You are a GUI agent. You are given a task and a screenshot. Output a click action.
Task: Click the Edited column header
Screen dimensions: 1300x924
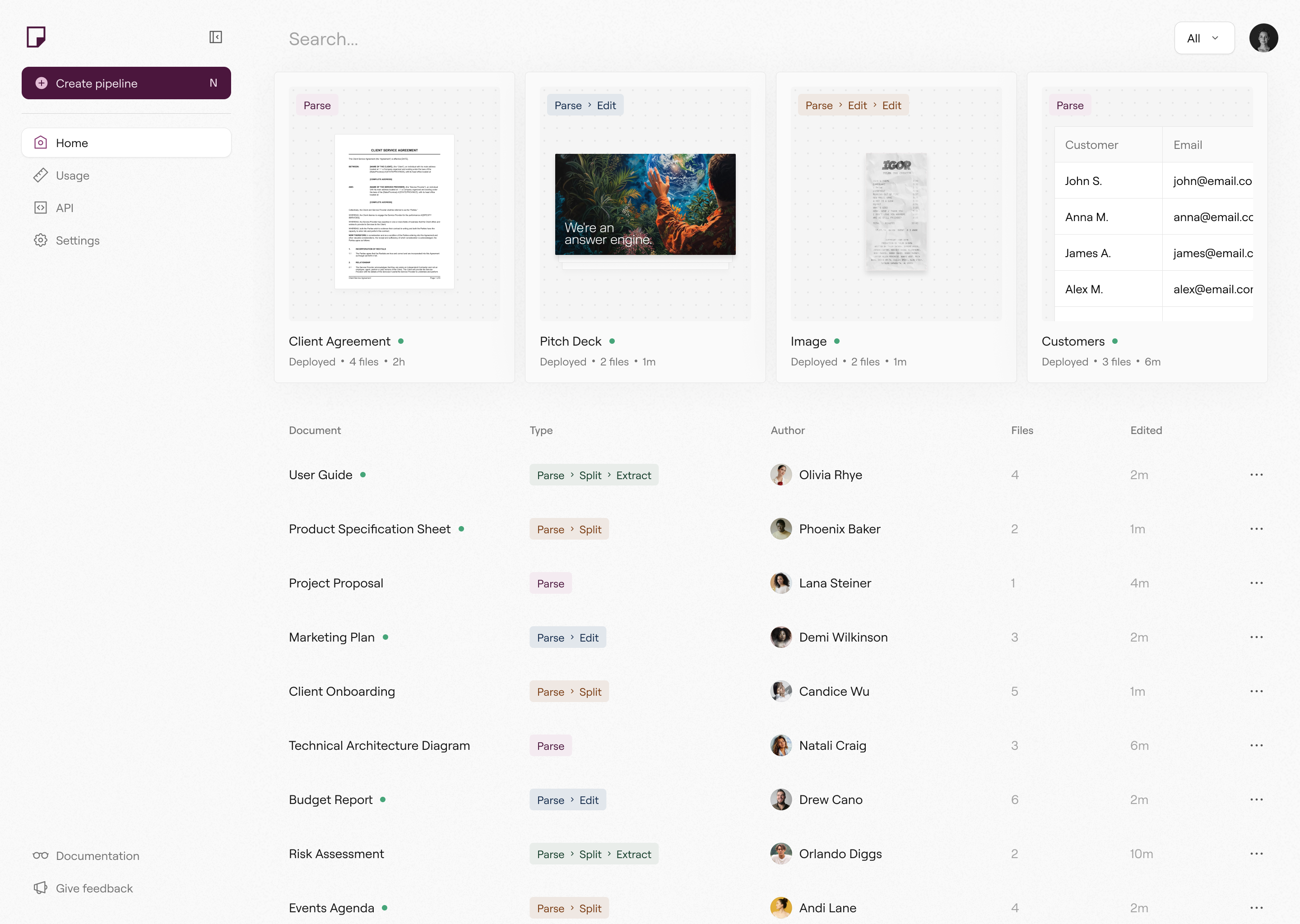pyautogui.click(x=1146, y=430)
